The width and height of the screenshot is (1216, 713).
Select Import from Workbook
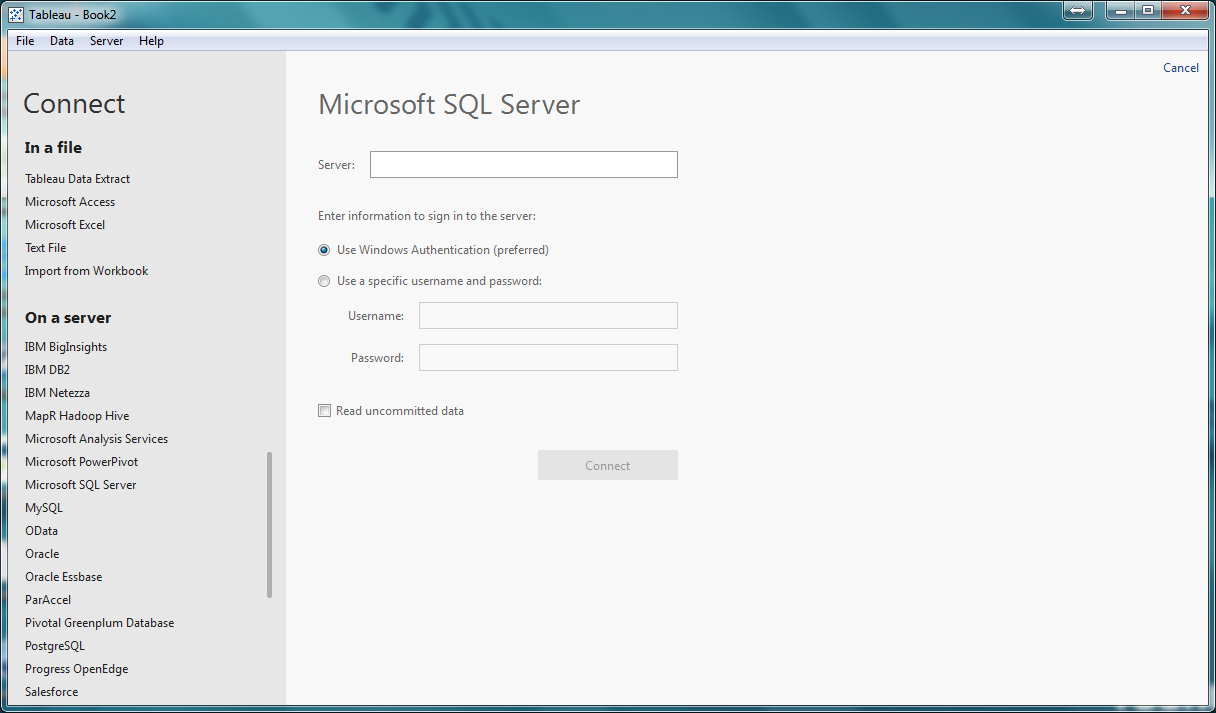tap(87, 271)
